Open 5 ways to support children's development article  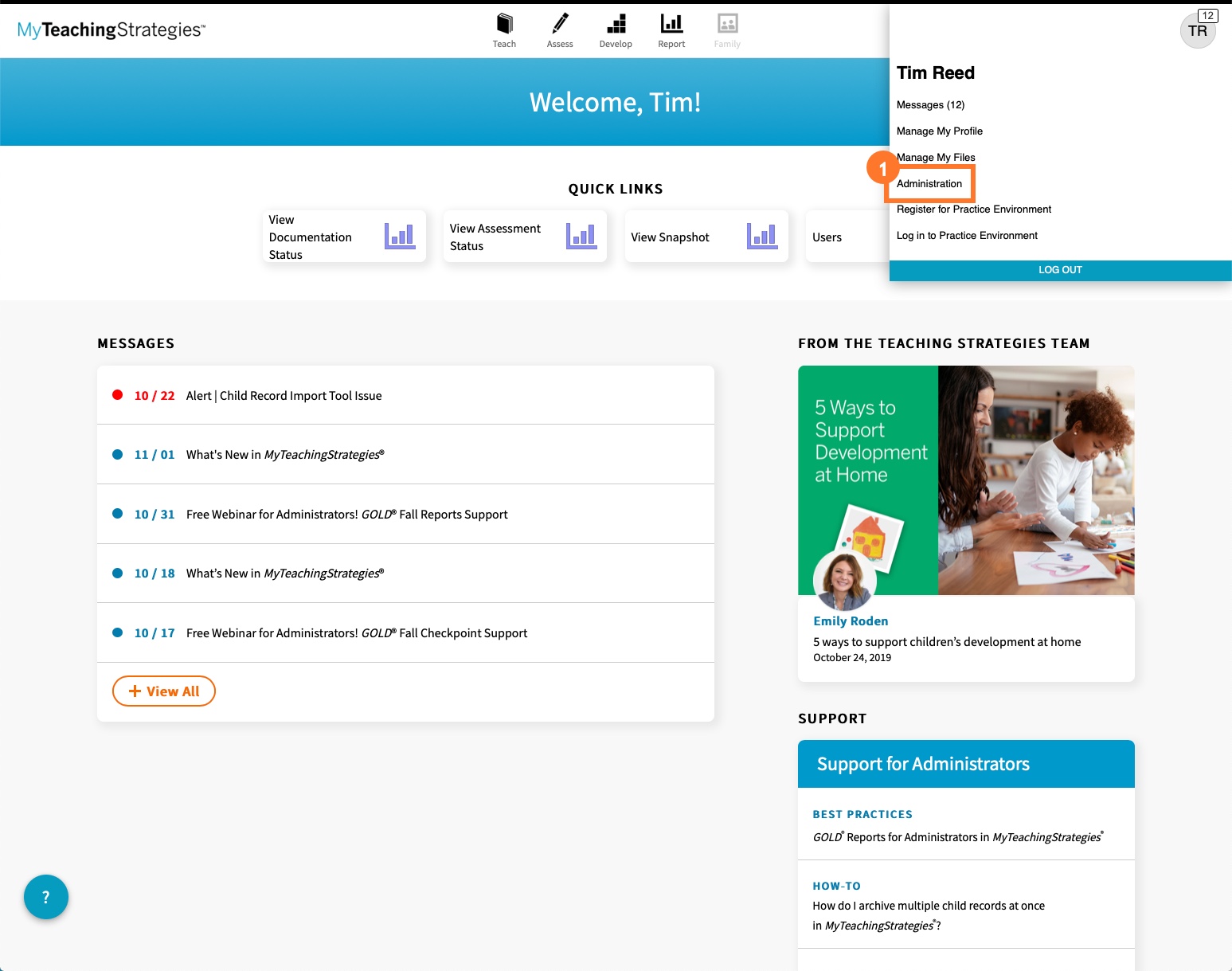pyautogui.click(x=947, y=642)
